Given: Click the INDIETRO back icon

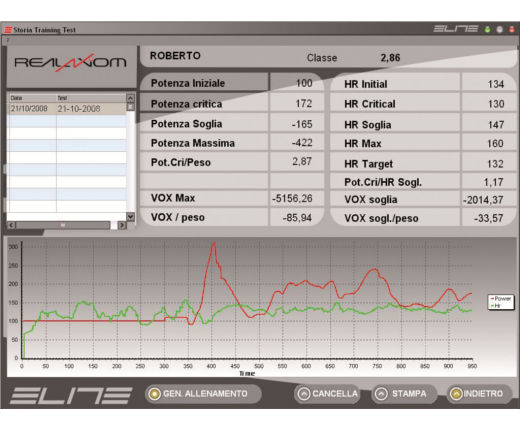Looking at the screenshot, I should pyautogui.click(x=456, y=394).
